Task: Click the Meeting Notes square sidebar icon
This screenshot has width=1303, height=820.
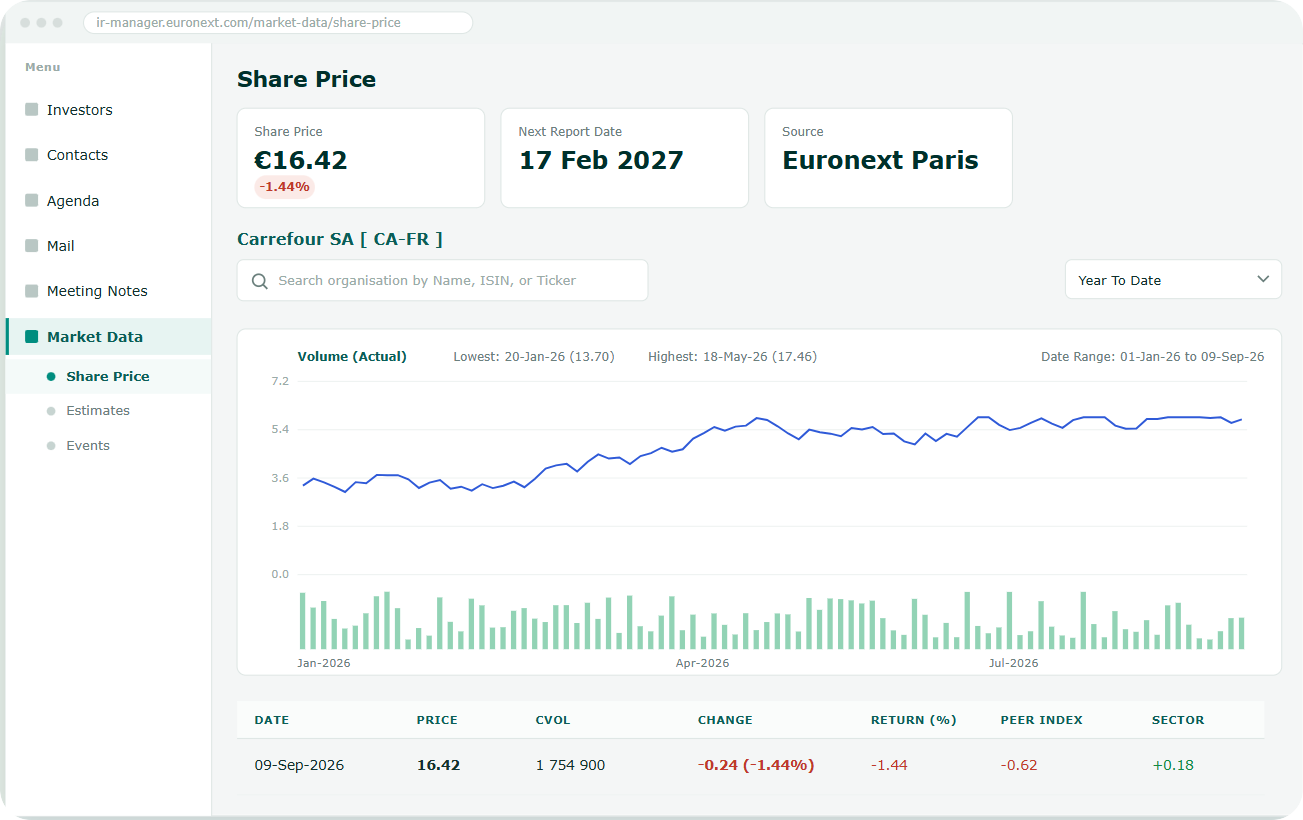Action: (x=32, y=291)
